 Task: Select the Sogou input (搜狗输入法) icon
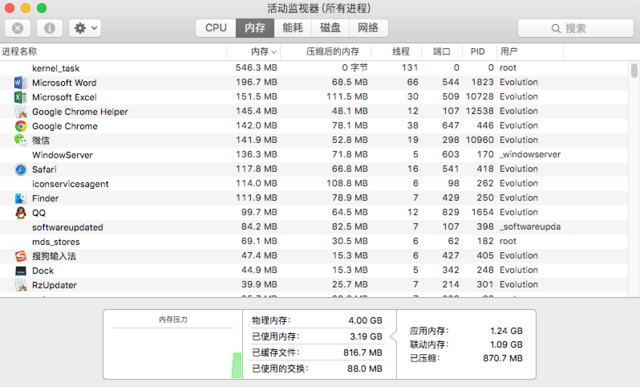coord(20,256)
